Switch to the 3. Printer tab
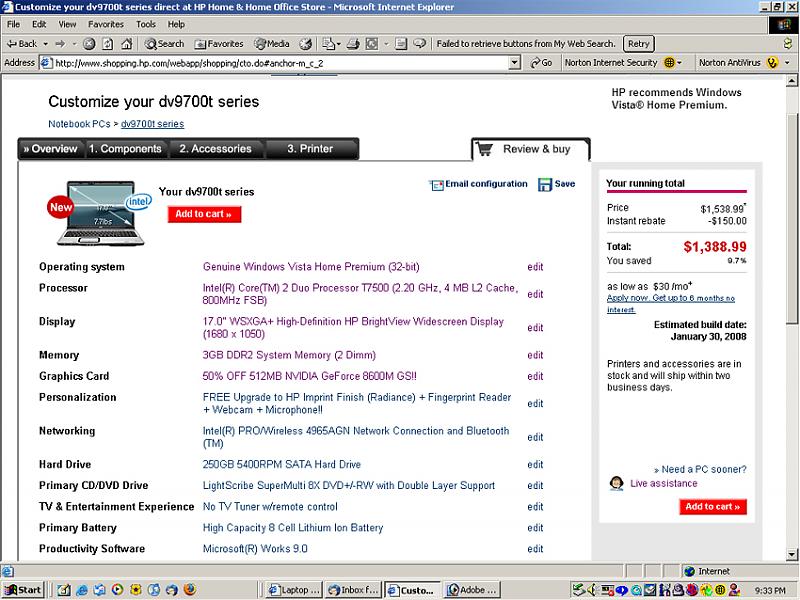The image size is (800, 600). (310, 149)
